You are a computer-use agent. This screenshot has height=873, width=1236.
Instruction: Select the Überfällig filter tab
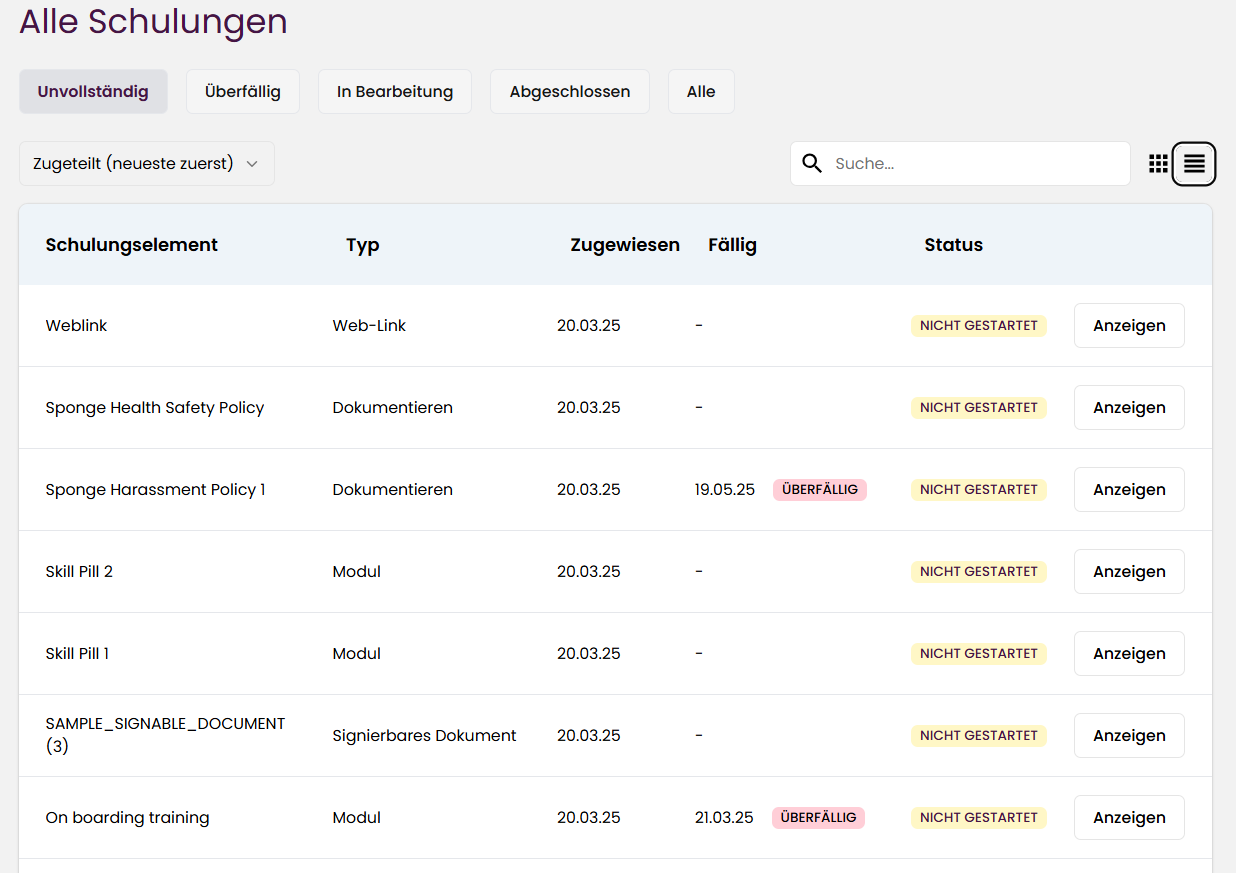[x=243, y=91]
